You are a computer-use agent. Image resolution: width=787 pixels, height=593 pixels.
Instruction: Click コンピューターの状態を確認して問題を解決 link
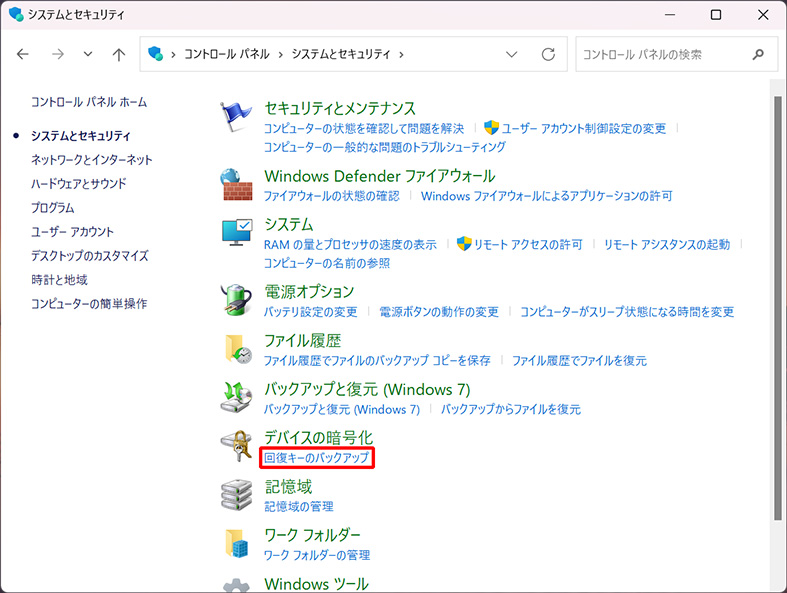coord(364,129)
